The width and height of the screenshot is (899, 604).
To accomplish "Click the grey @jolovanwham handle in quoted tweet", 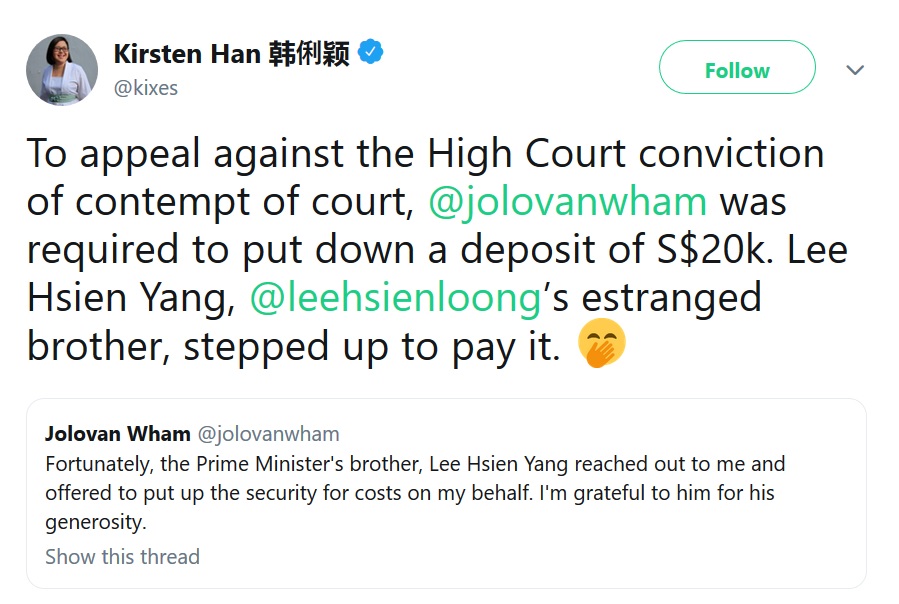I will [x=270, y=434].
